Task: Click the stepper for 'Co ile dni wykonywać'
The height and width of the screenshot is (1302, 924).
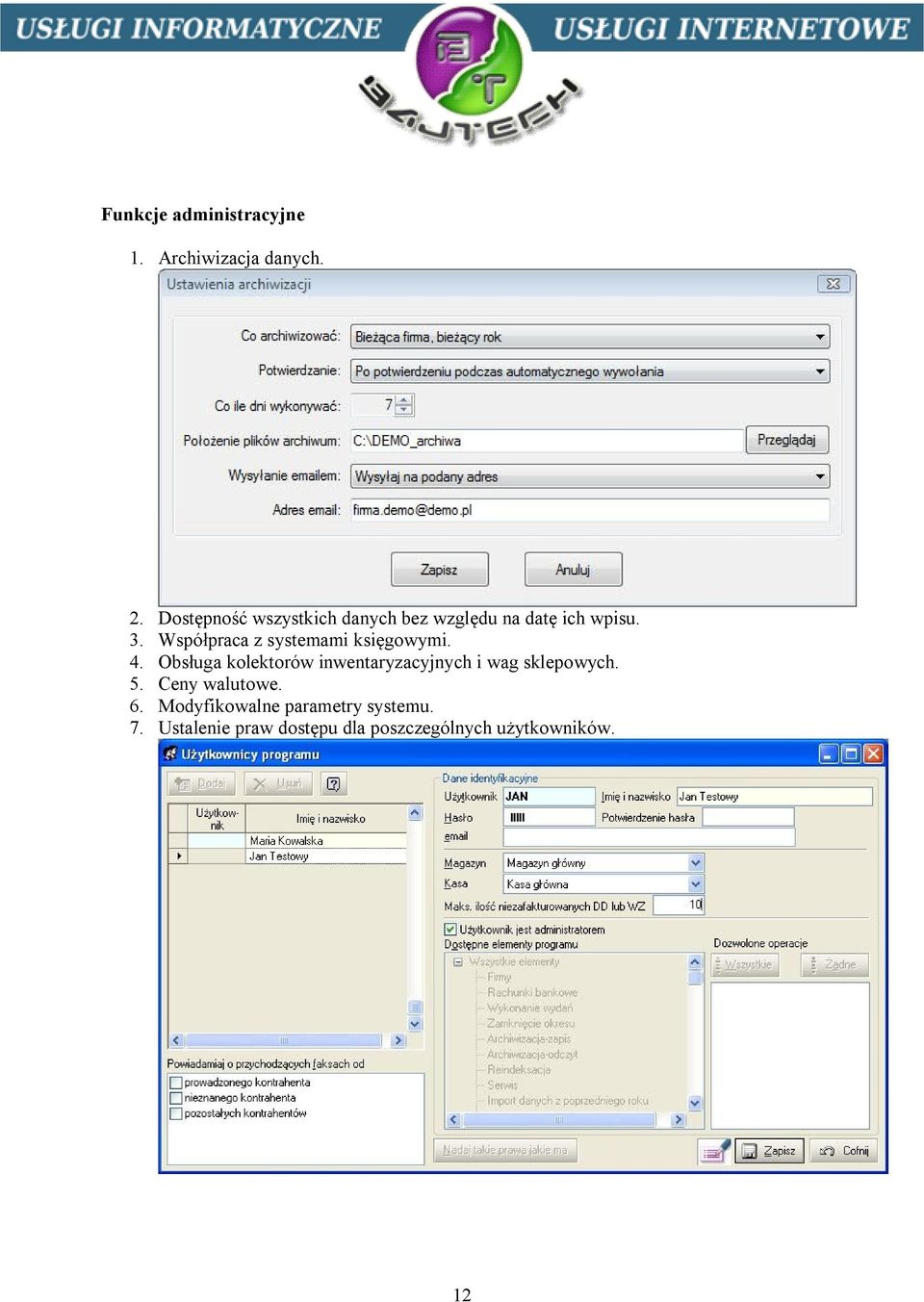Action: click(404, 405)
